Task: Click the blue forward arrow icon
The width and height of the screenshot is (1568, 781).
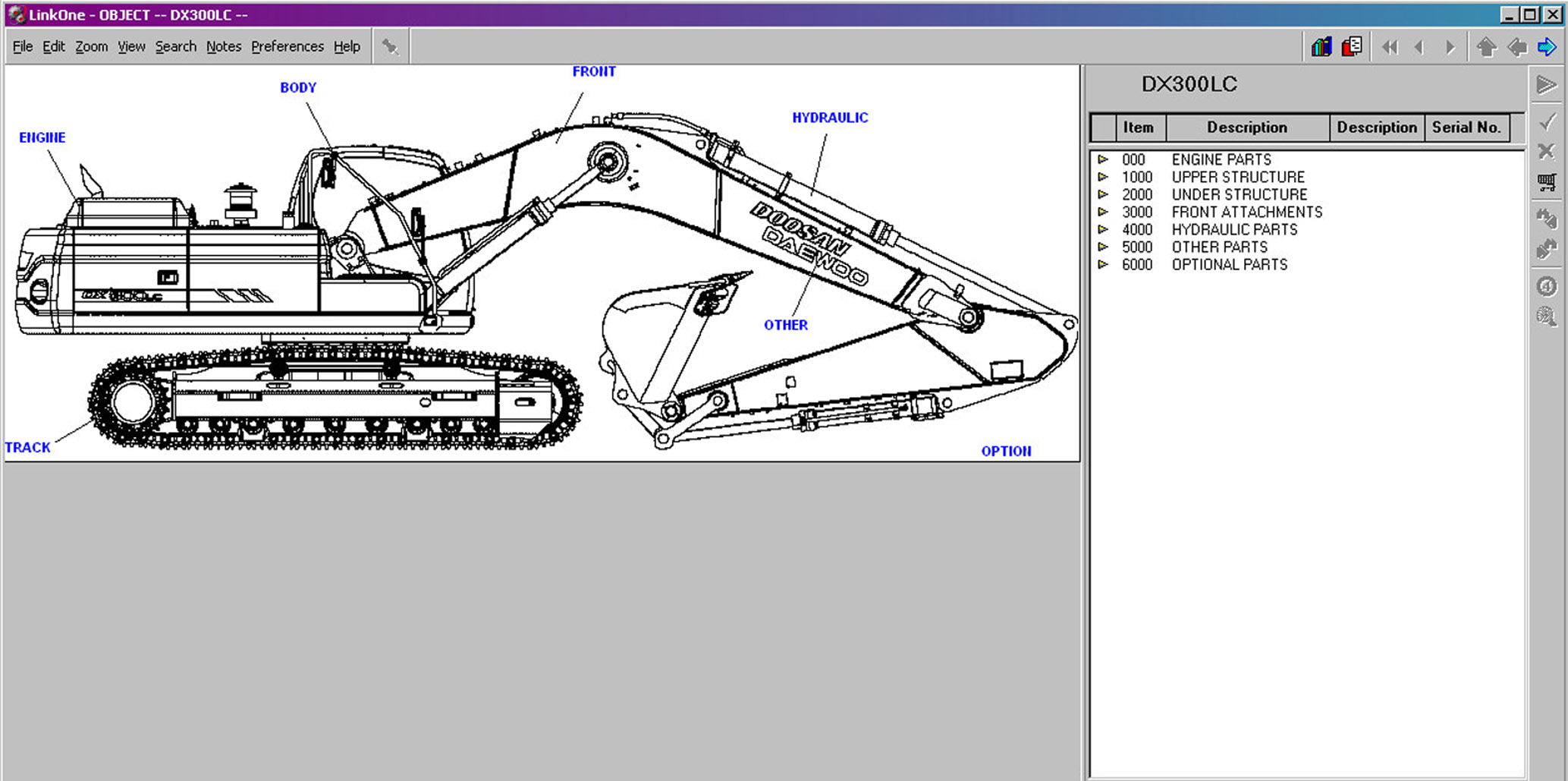Action: tap(1546, 47)
